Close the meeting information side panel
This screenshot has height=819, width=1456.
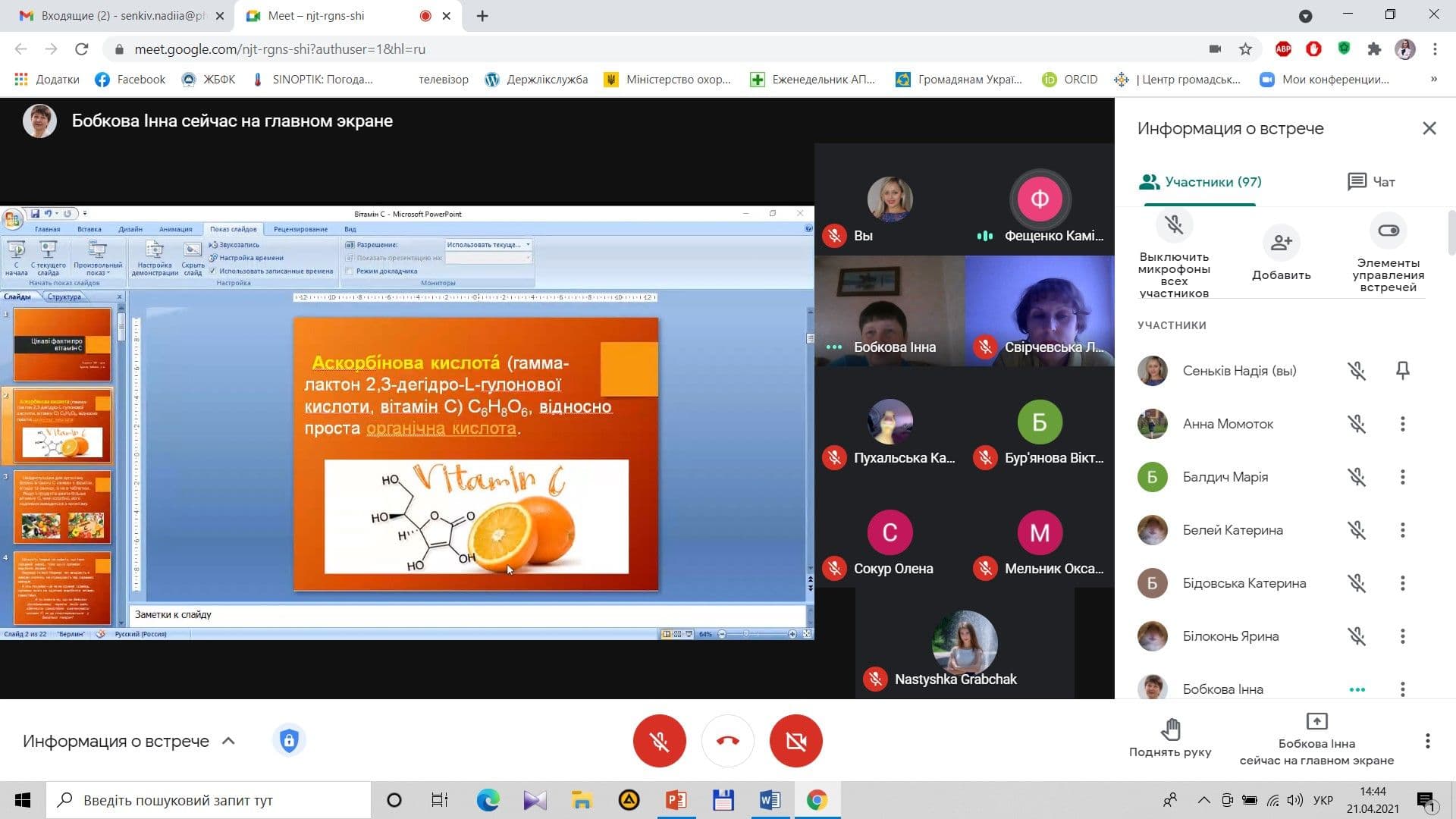tap(1429, 128)
